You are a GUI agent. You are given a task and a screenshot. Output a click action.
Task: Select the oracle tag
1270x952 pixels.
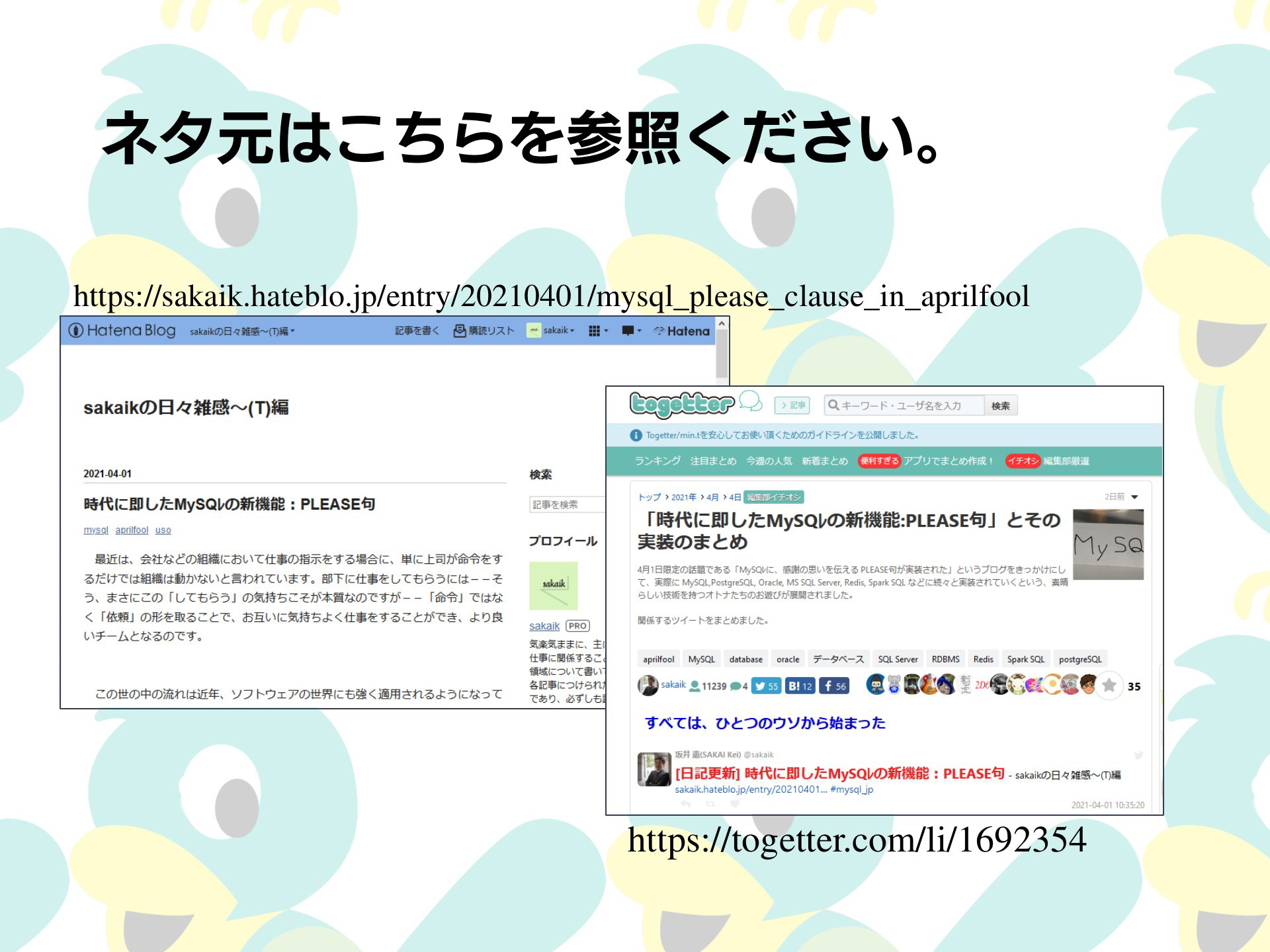[x=787, y=659]
